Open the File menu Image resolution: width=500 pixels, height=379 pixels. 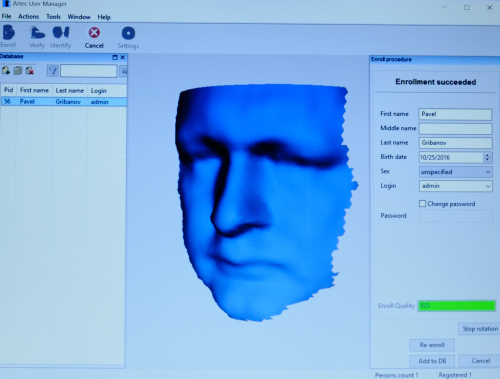click(6, 16)
